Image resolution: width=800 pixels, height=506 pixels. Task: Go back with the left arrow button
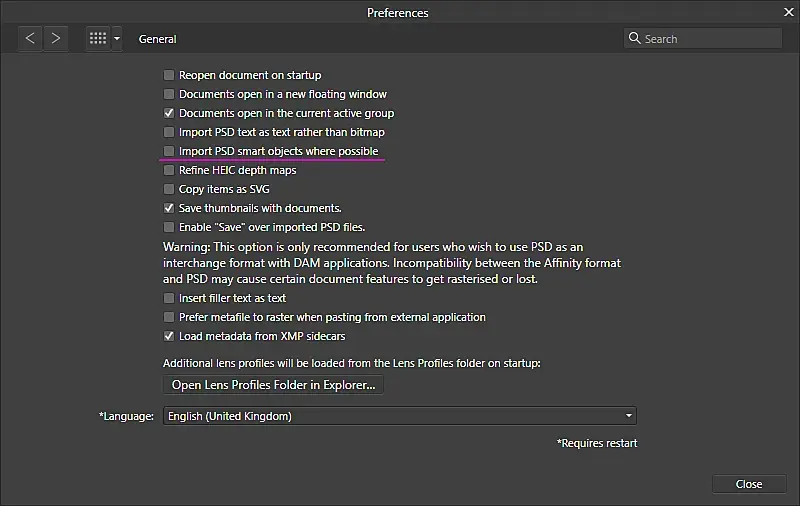(30, 38)
